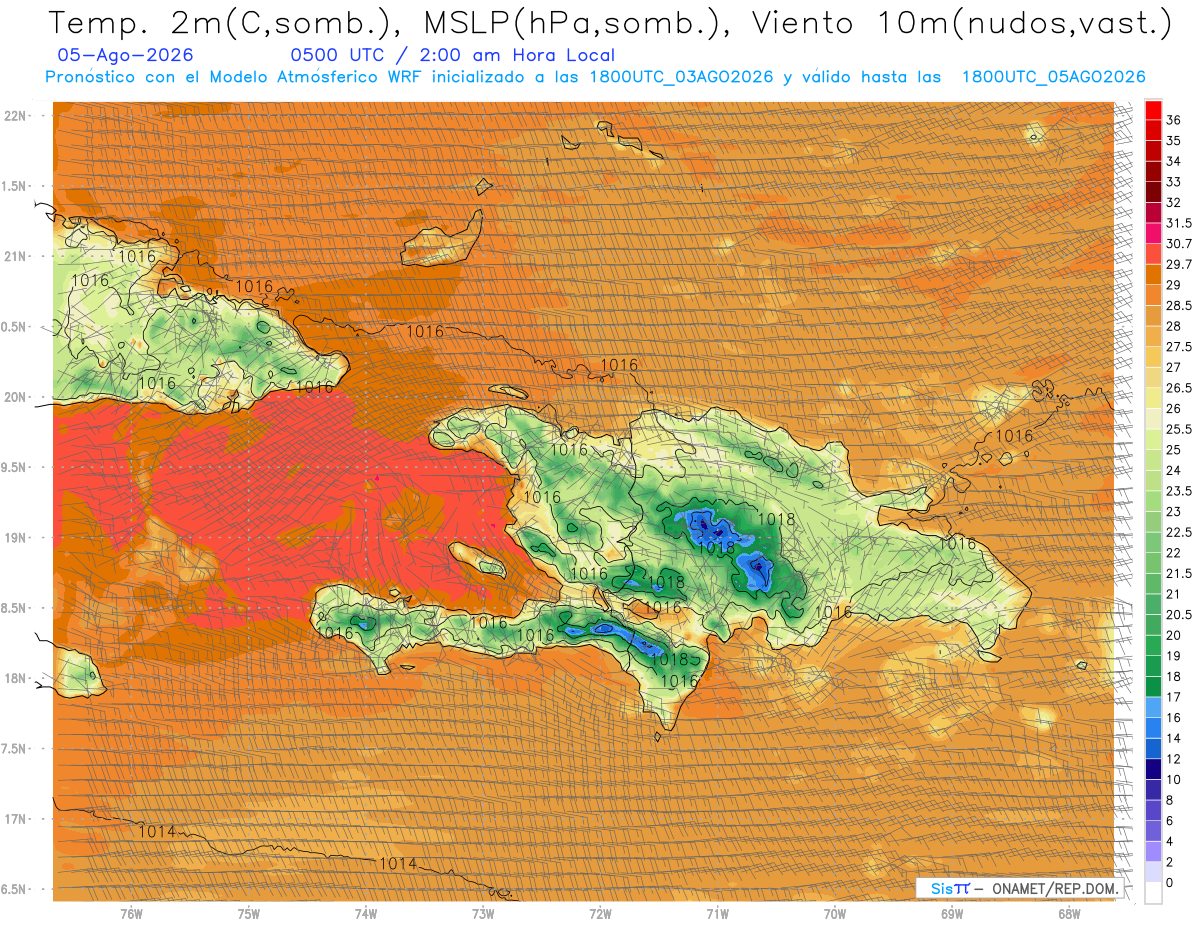The height and width of the screenshot is (927, 1200).
Task: Click the 6 value on the color scale
Action: coord(1171,821)
